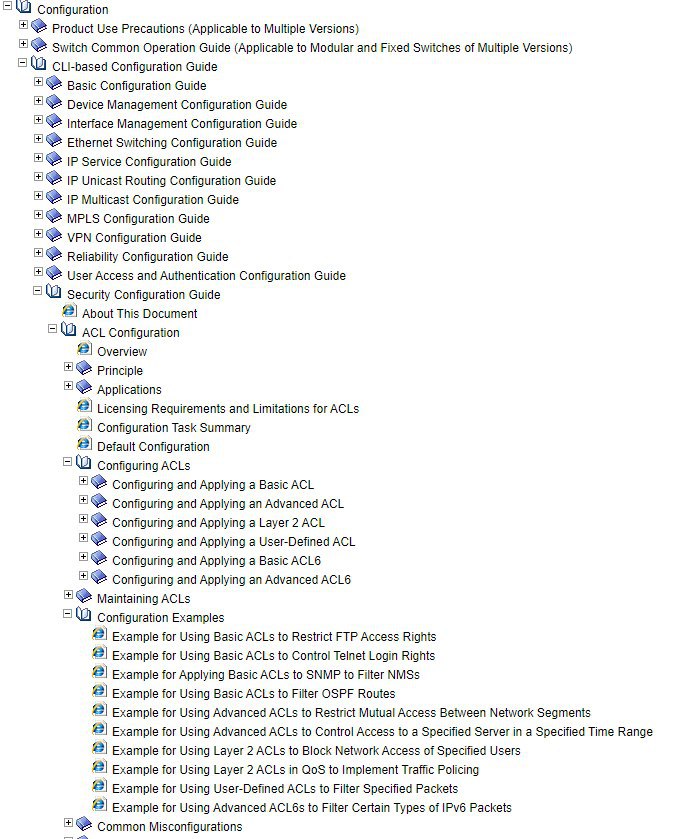Click the book icon beside Product Use Precautions

(x=39, y=26)
